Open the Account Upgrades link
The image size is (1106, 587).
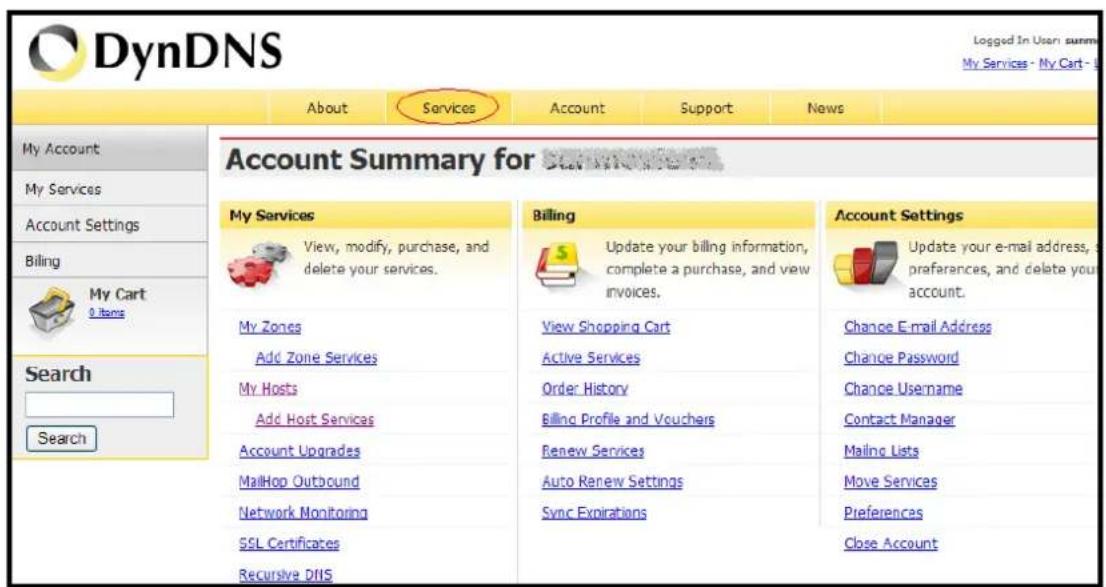tap(300, 451)
